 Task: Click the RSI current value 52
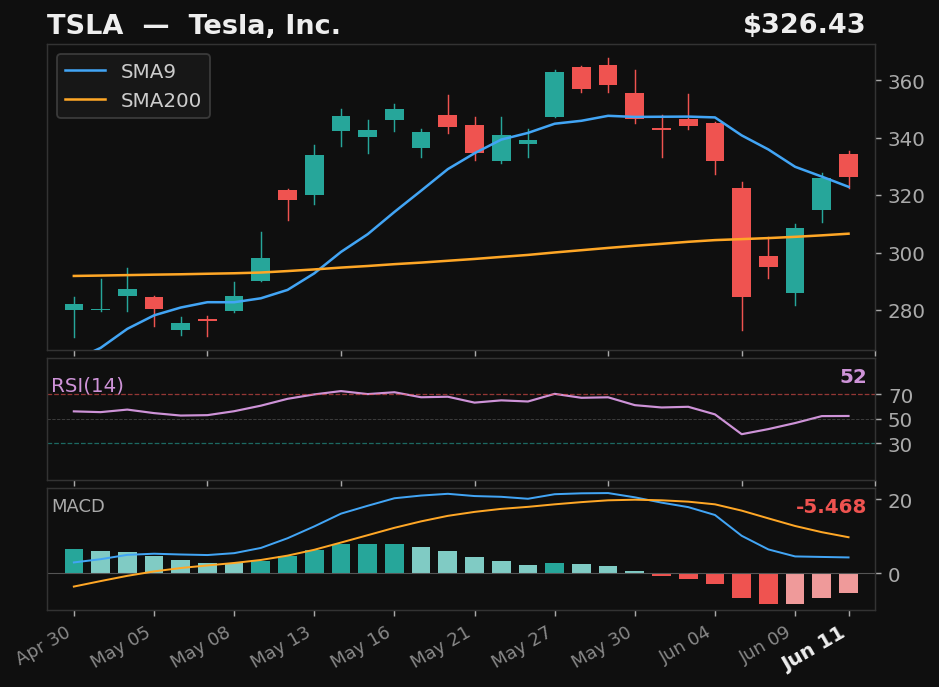coord(853,377)
